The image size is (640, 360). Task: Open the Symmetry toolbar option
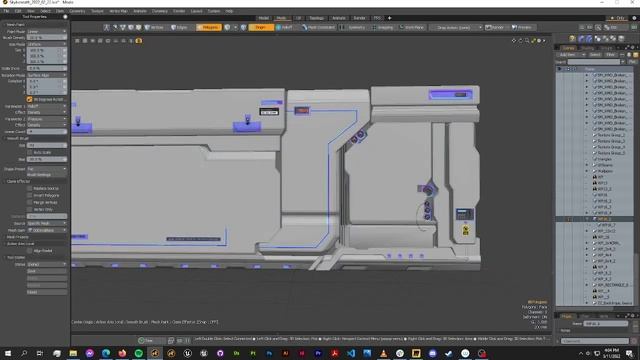(x=353, y=27)
